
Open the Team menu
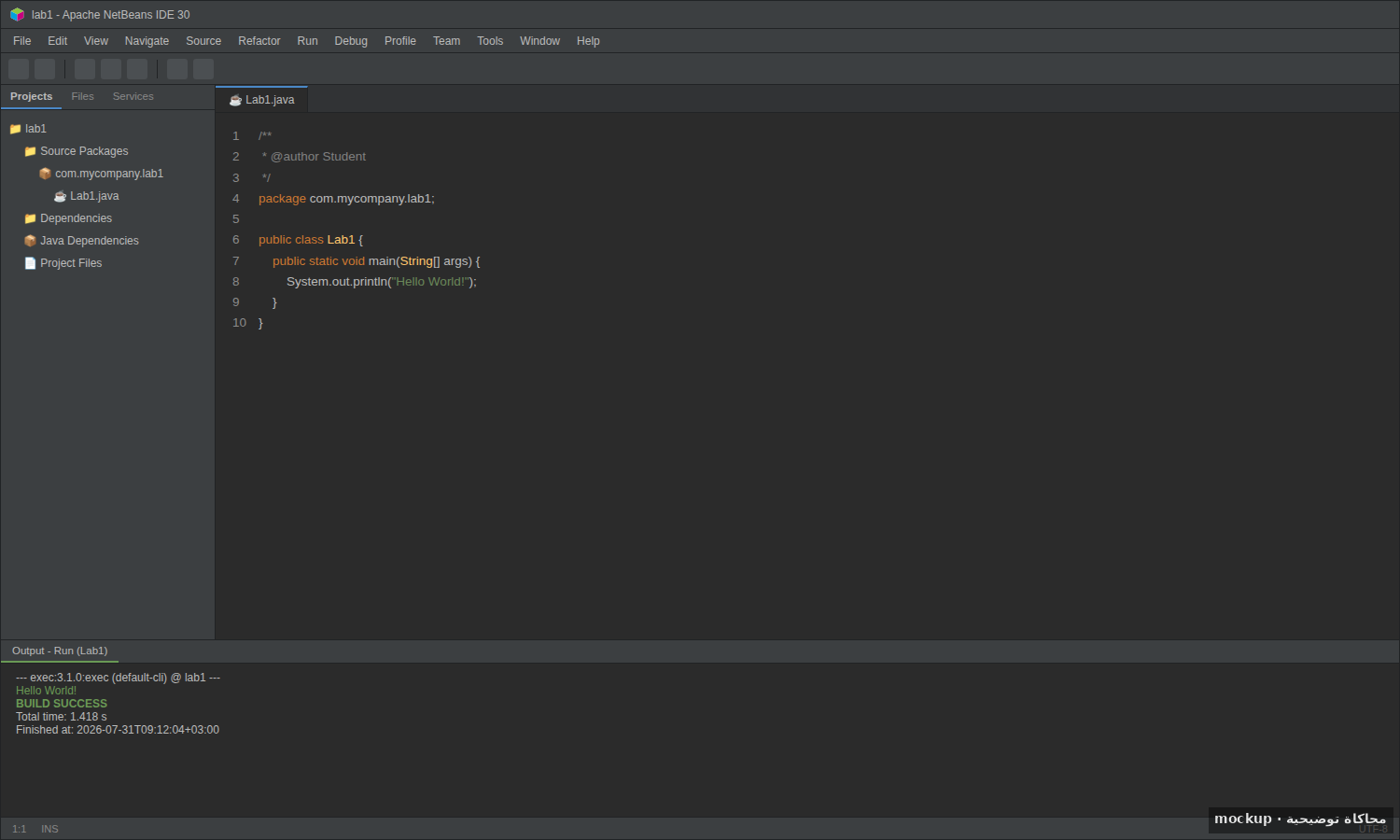point(446,41)
